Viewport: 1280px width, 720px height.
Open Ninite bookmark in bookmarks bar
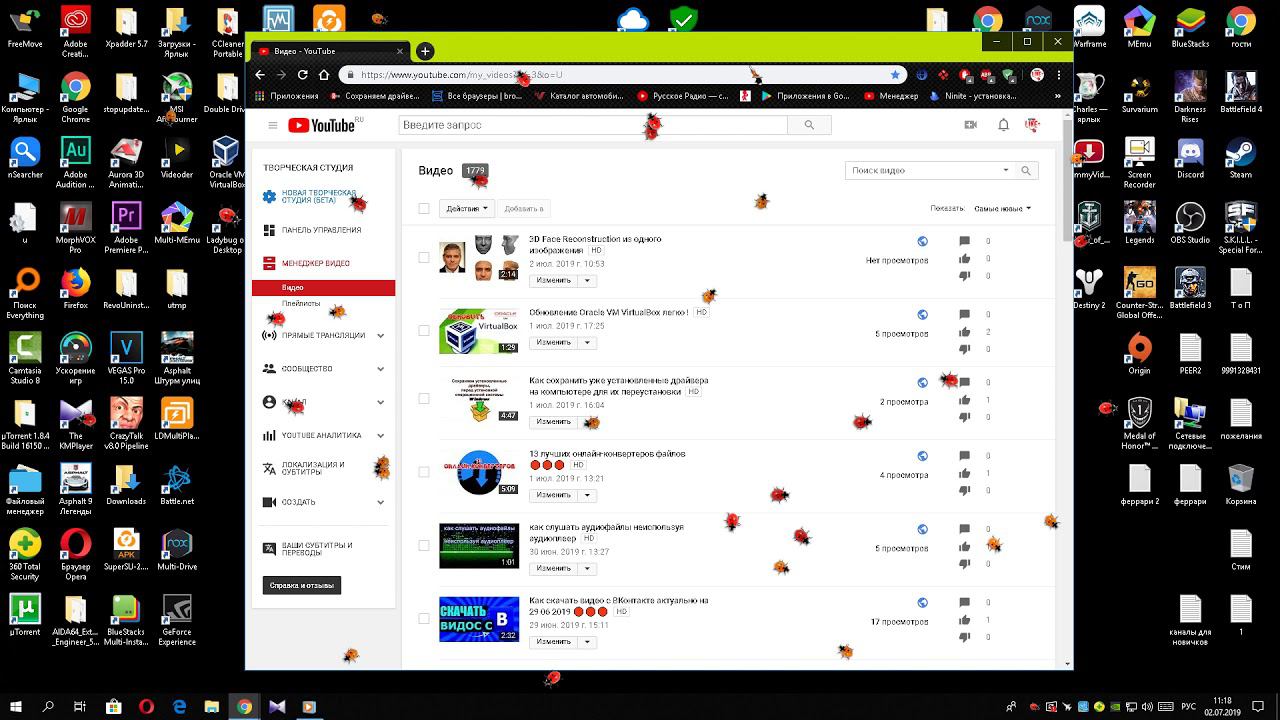[973, 96]
